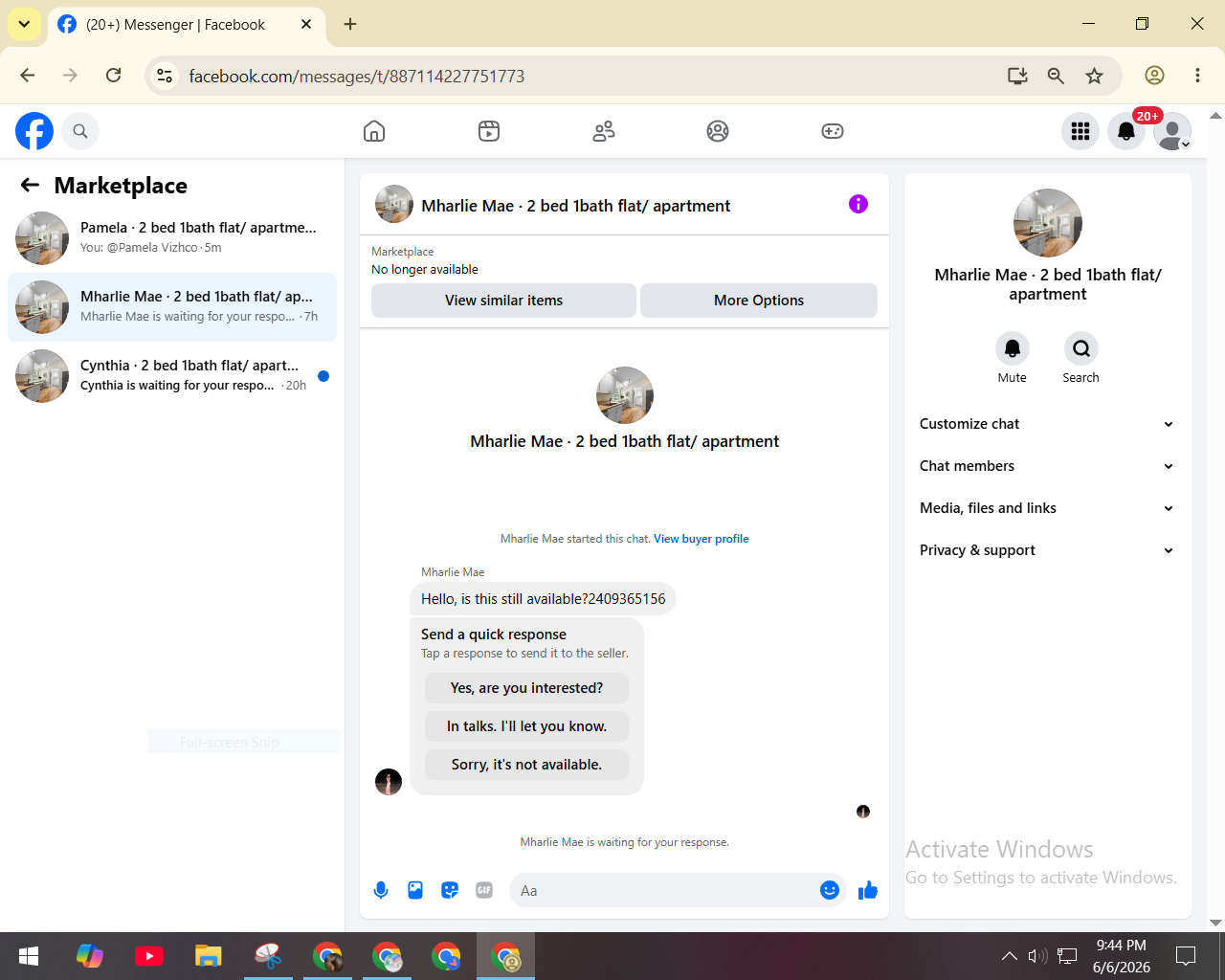Open the listing thumbnail in right panel

tap(1048, 223)
